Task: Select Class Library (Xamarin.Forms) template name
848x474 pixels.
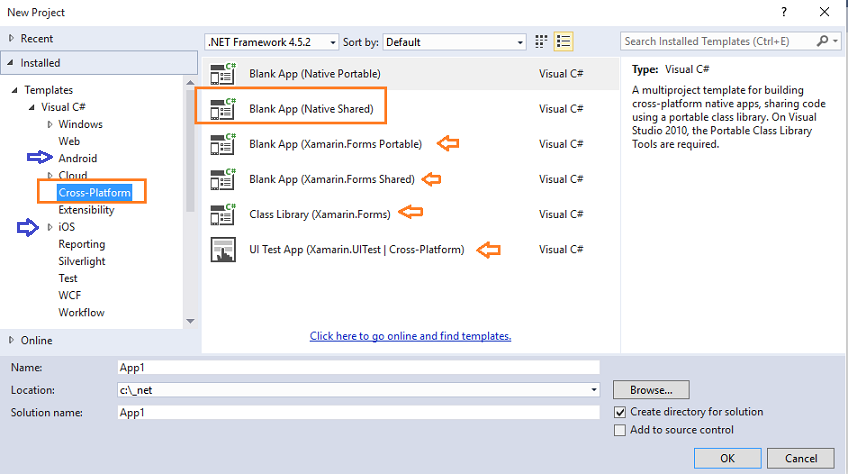Action: pos(320,215)
